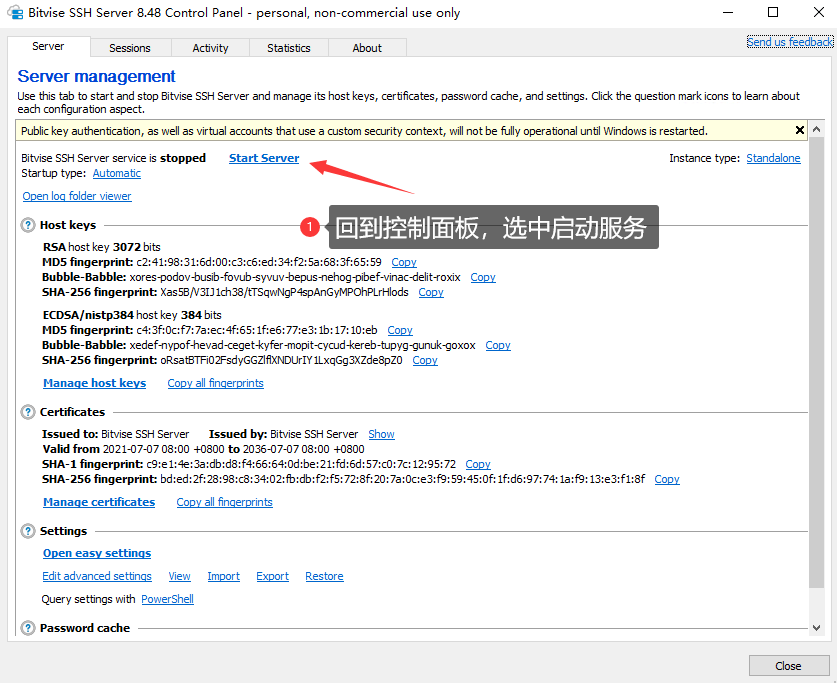Open the Statistics tab
This screenshot has width=837, height=683.
[x=289, y=48]
